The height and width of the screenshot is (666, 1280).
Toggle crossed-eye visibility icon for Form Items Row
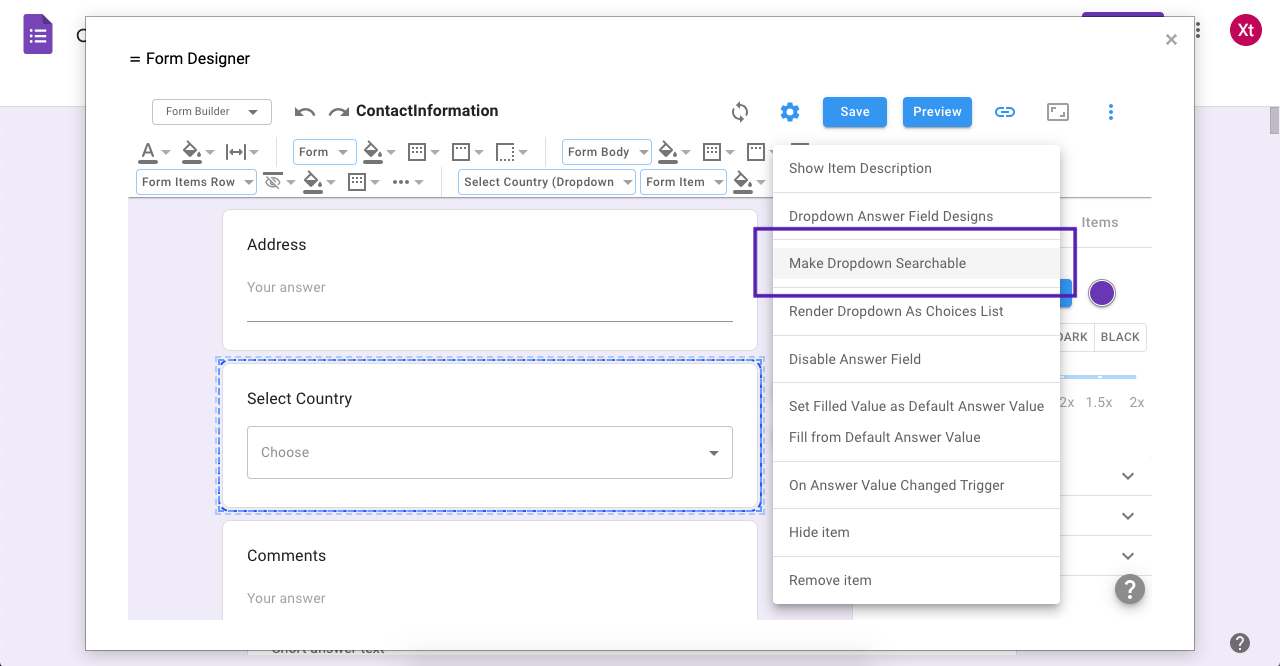click(x=272, y=182)
